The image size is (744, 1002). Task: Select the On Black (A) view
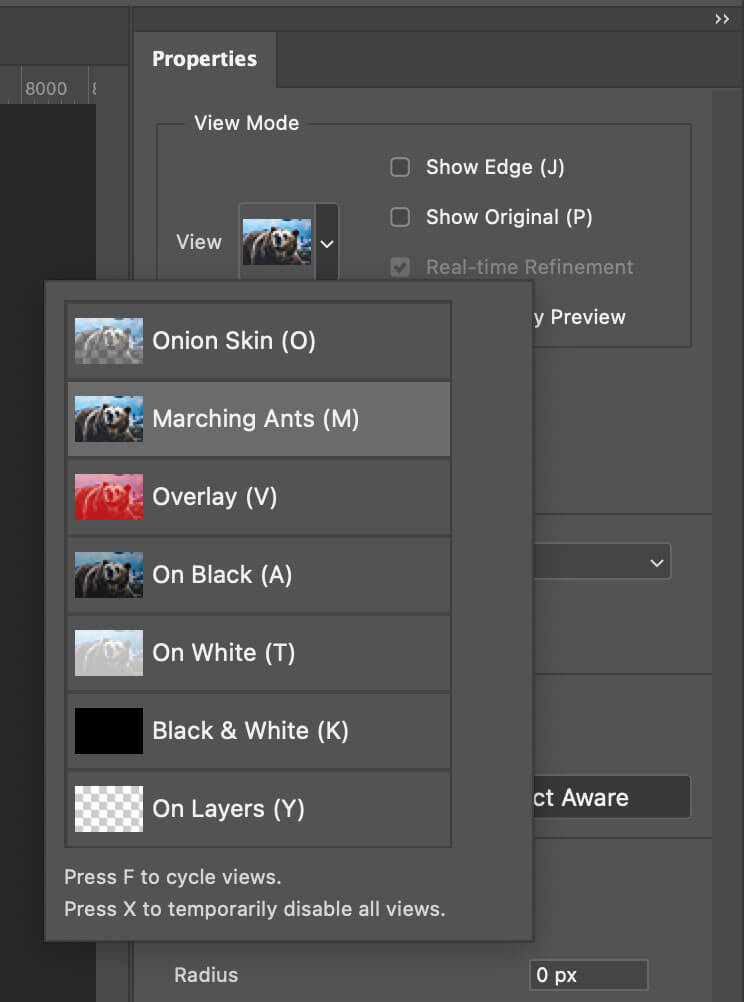coord(259,575)
